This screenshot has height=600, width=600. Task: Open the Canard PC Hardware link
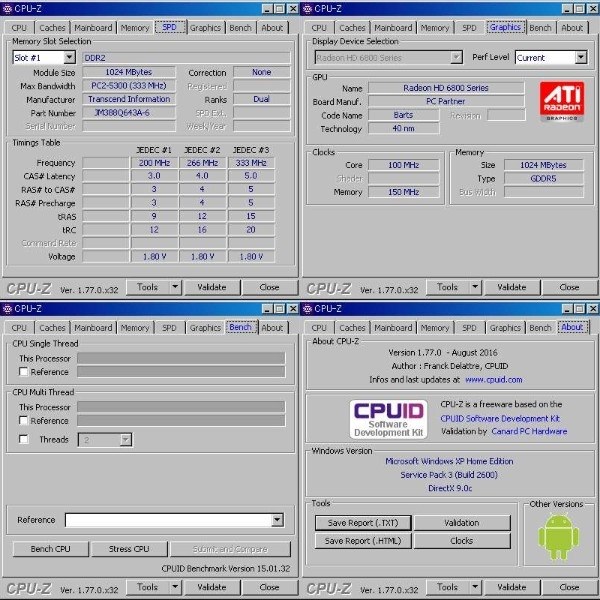529,431
